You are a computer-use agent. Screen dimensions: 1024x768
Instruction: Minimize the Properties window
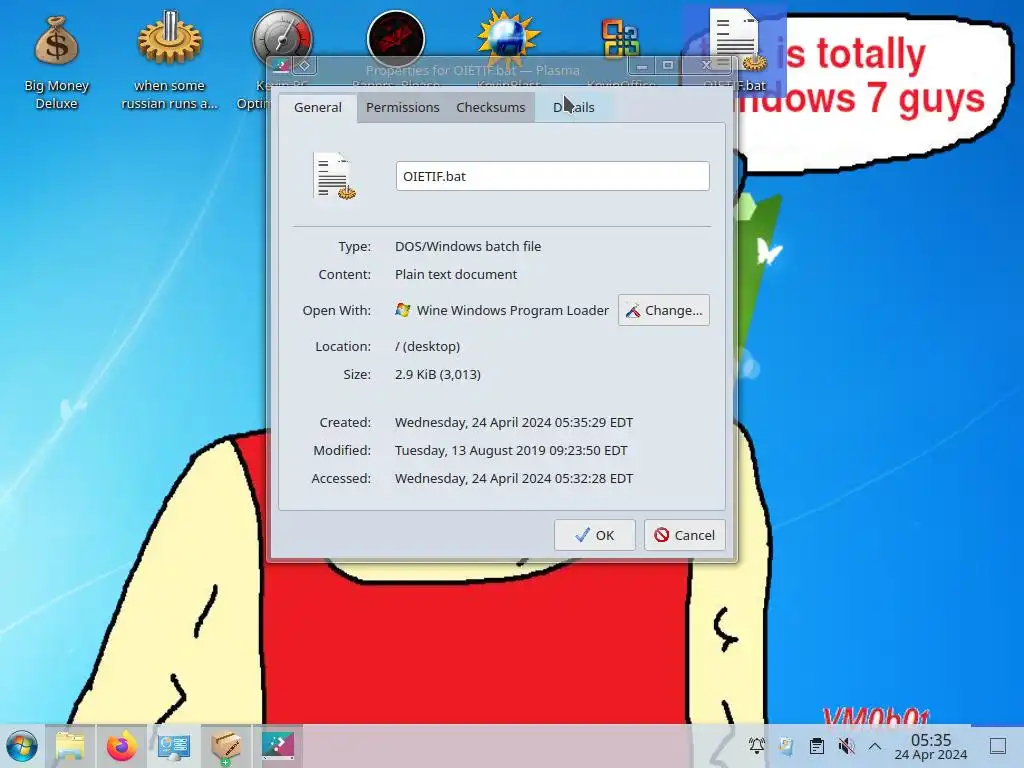click(643, 65)
